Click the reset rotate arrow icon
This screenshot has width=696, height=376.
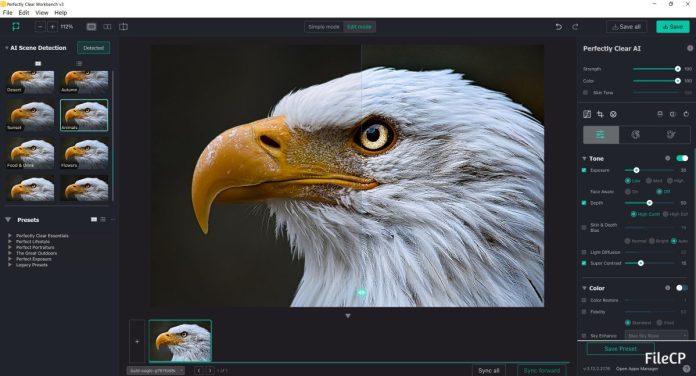point(686,114)
